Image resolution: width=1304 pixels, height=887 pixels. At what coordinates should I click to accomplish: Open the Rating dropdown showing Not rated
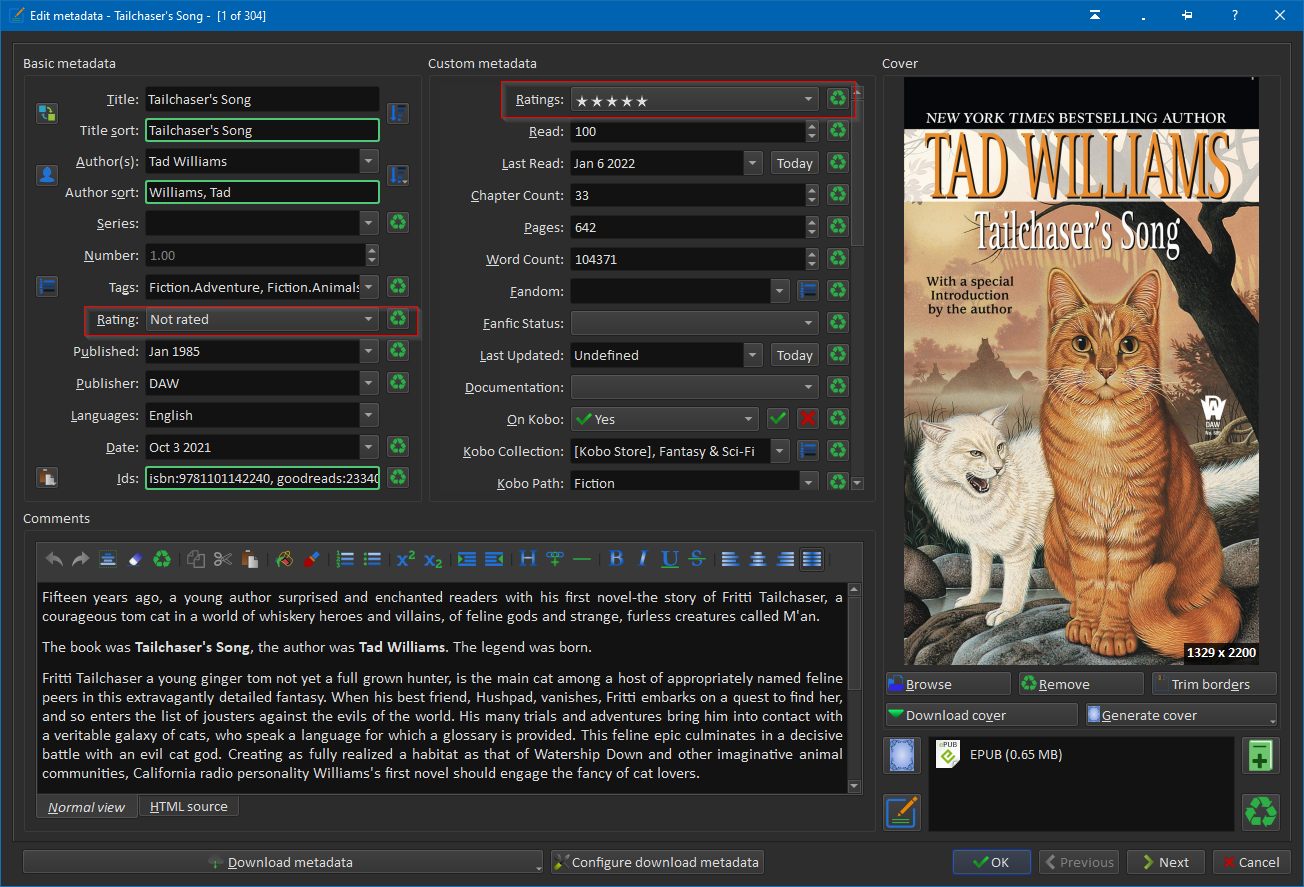[262, 319]
